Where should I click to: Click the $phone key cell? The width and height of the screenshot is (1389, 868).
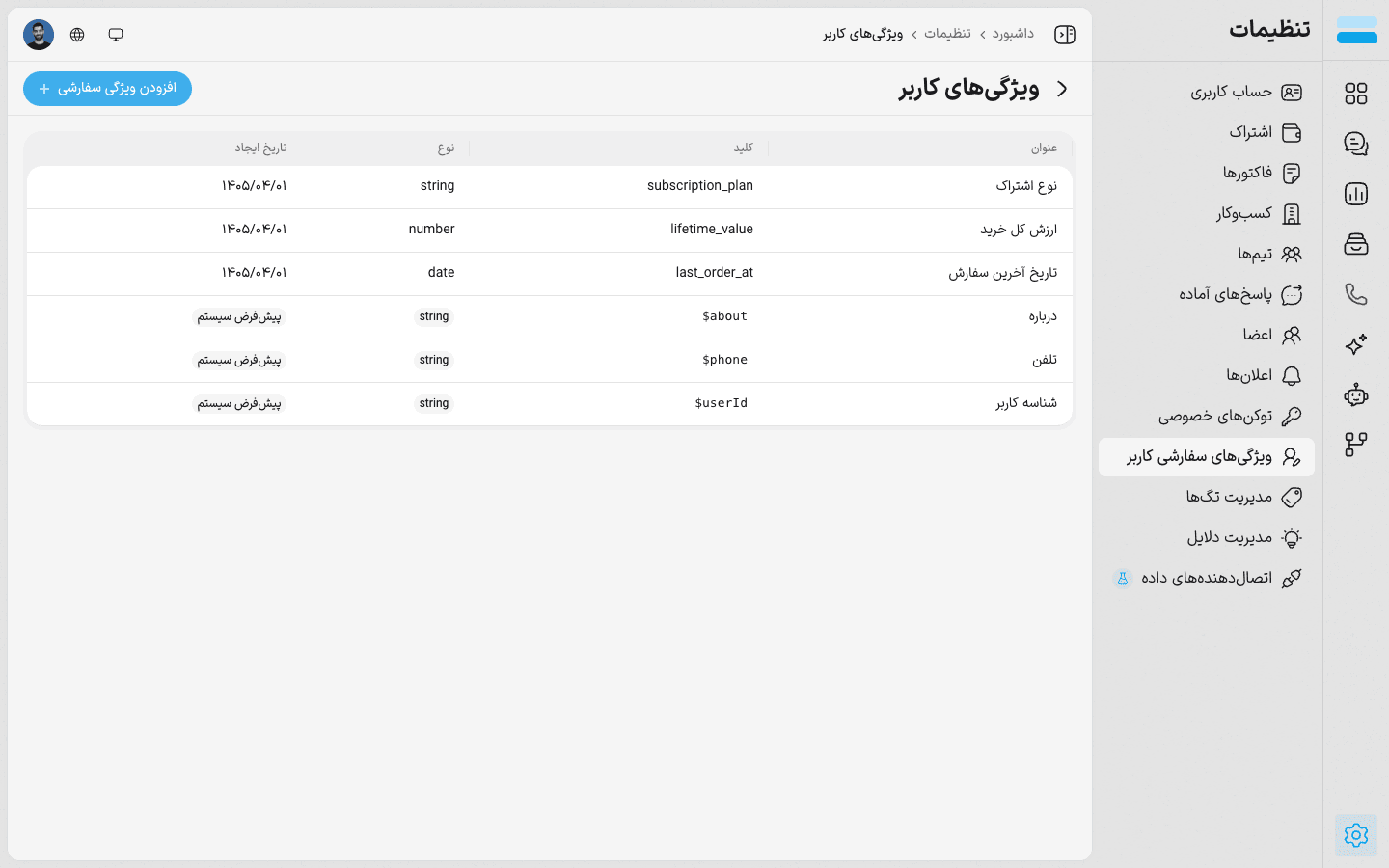coord(724,360)
